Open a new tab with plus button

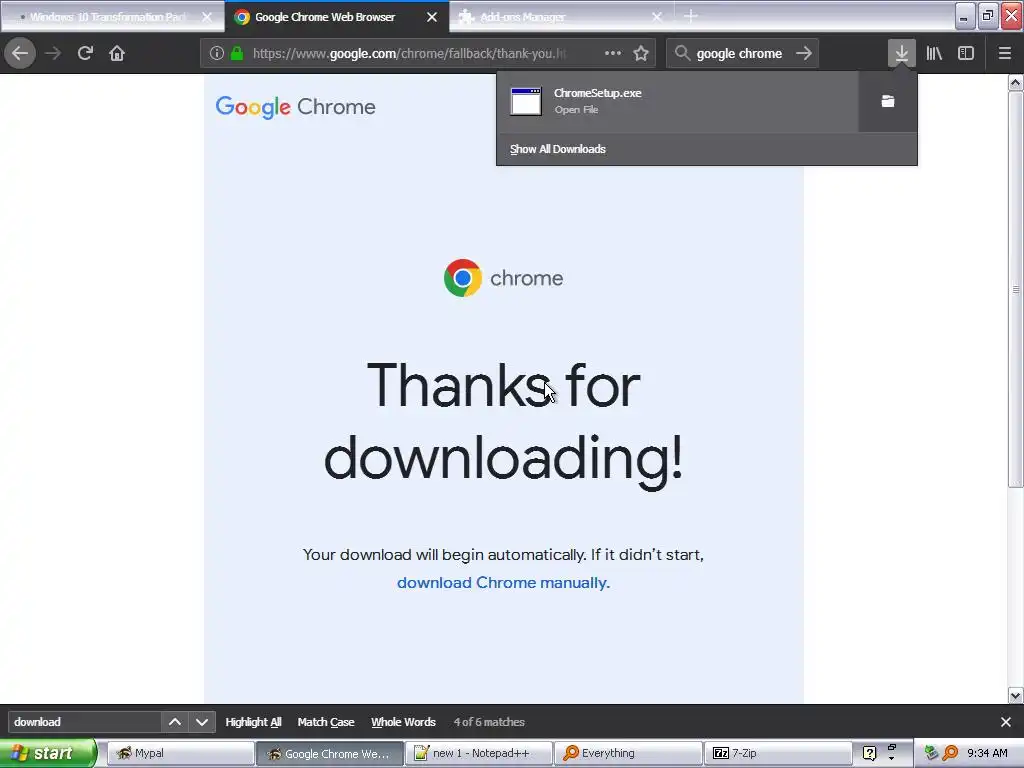[x=691, y=16]
